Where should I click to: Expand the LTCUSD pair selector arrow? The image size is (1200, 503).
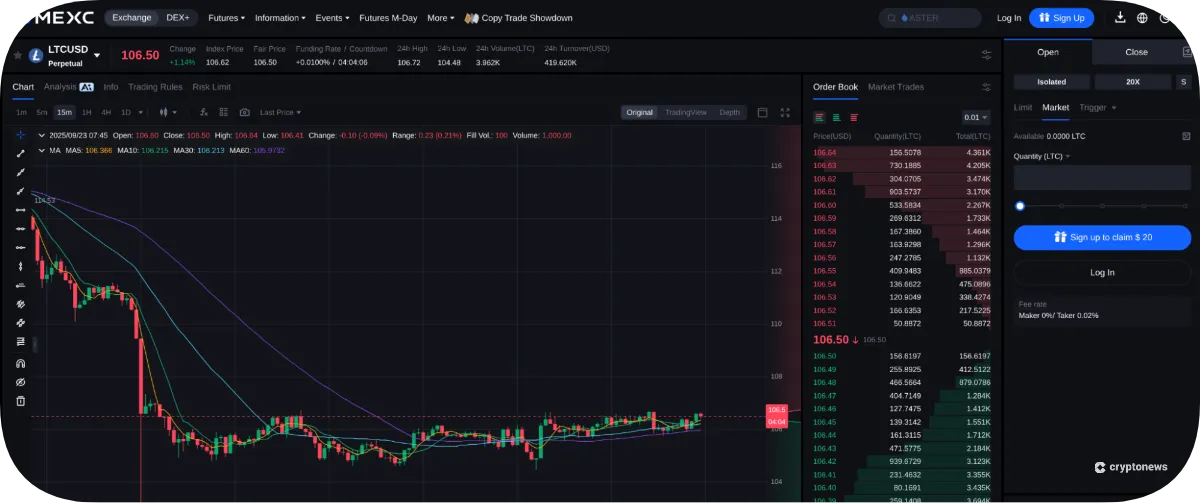tap(97, 55)
